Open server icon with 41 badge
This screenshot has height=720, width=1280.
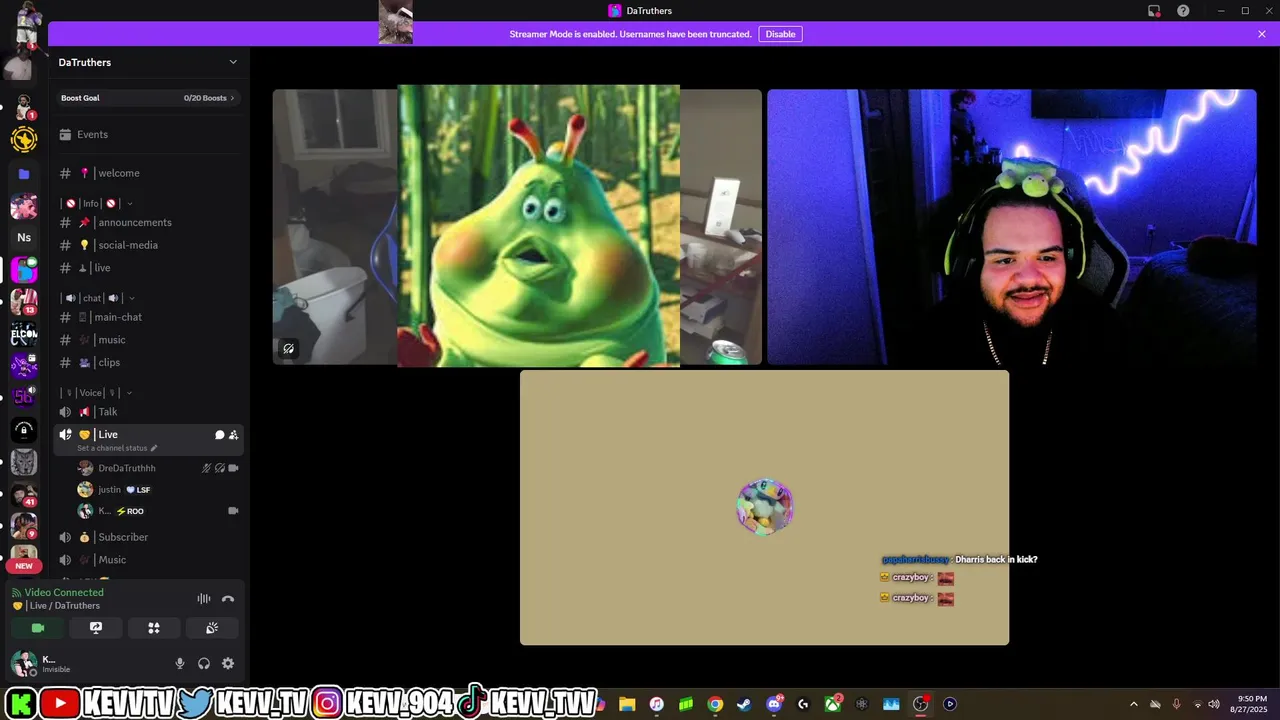(x=24, y=495)
